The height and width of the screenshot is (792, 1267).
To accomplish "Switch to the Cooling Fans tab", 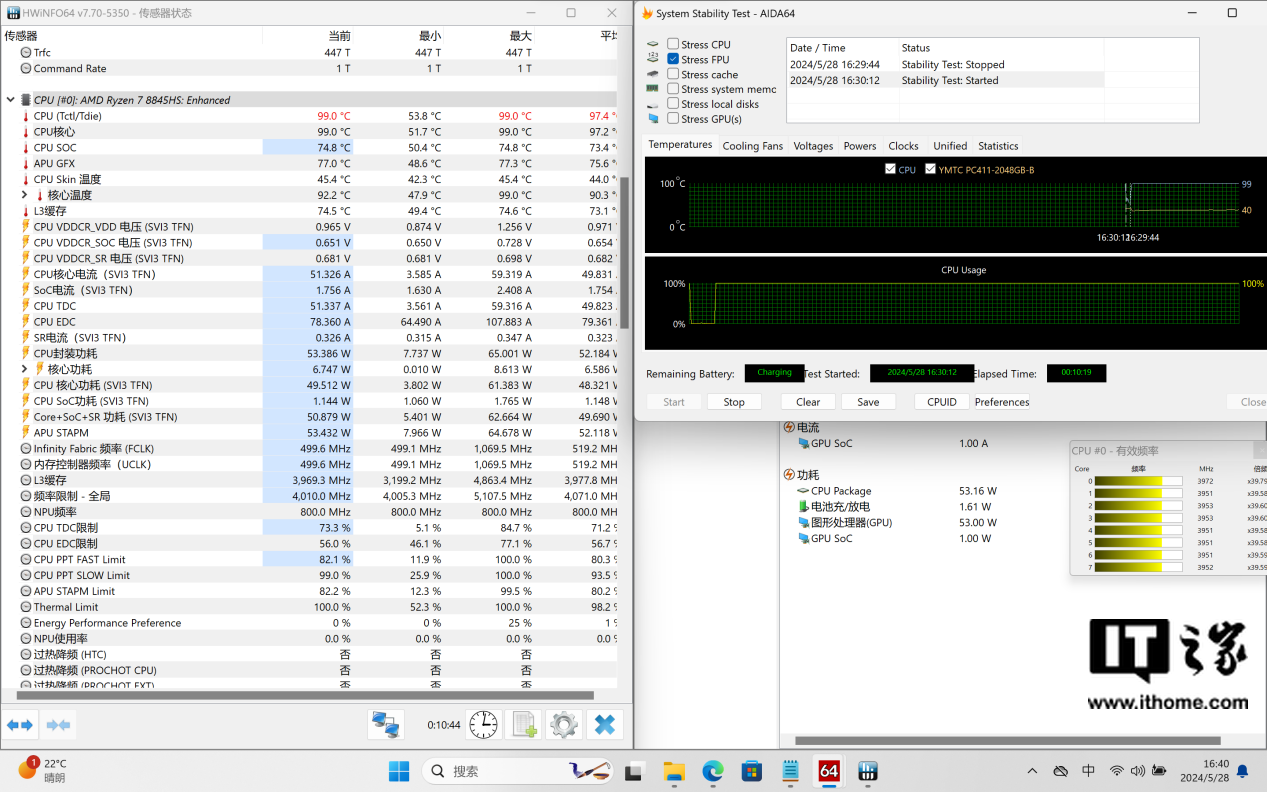I will tap(753, 146).
